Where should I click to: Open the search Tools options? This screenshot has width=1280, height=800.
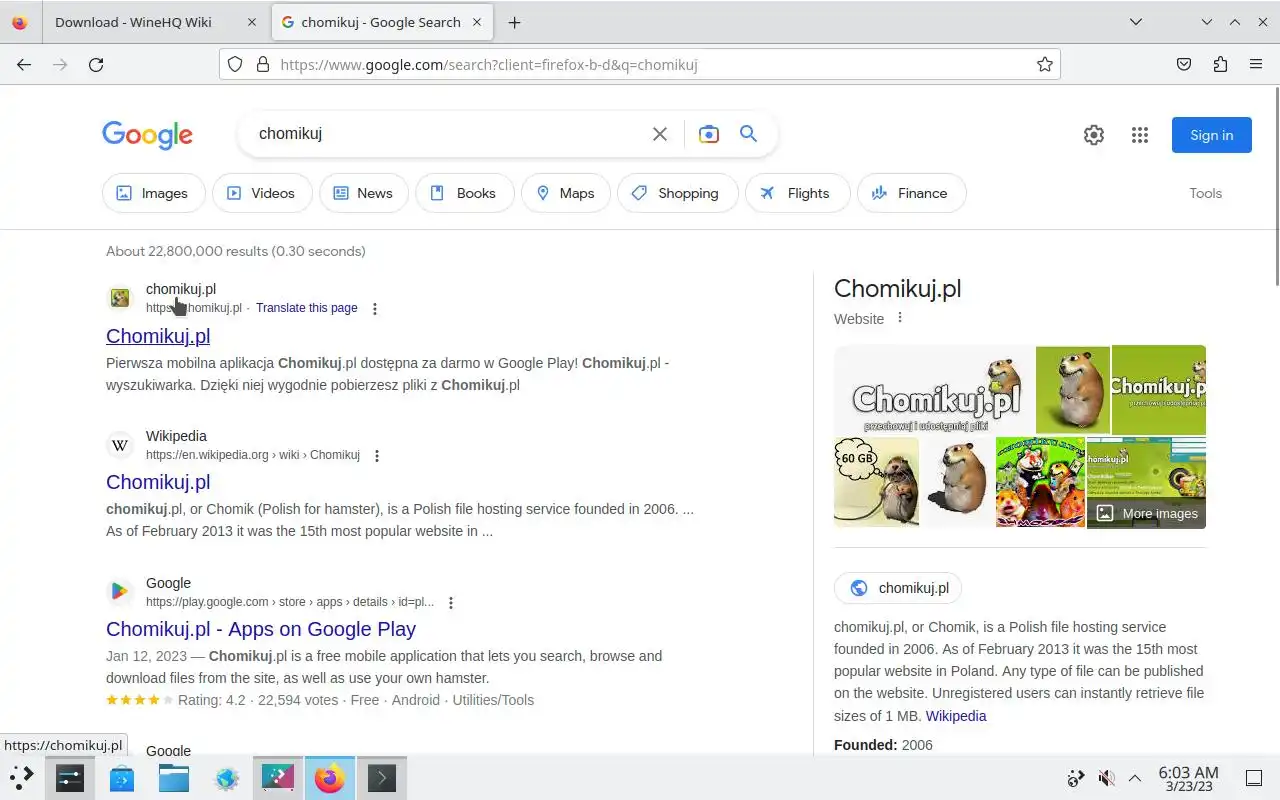[1206, 193]
